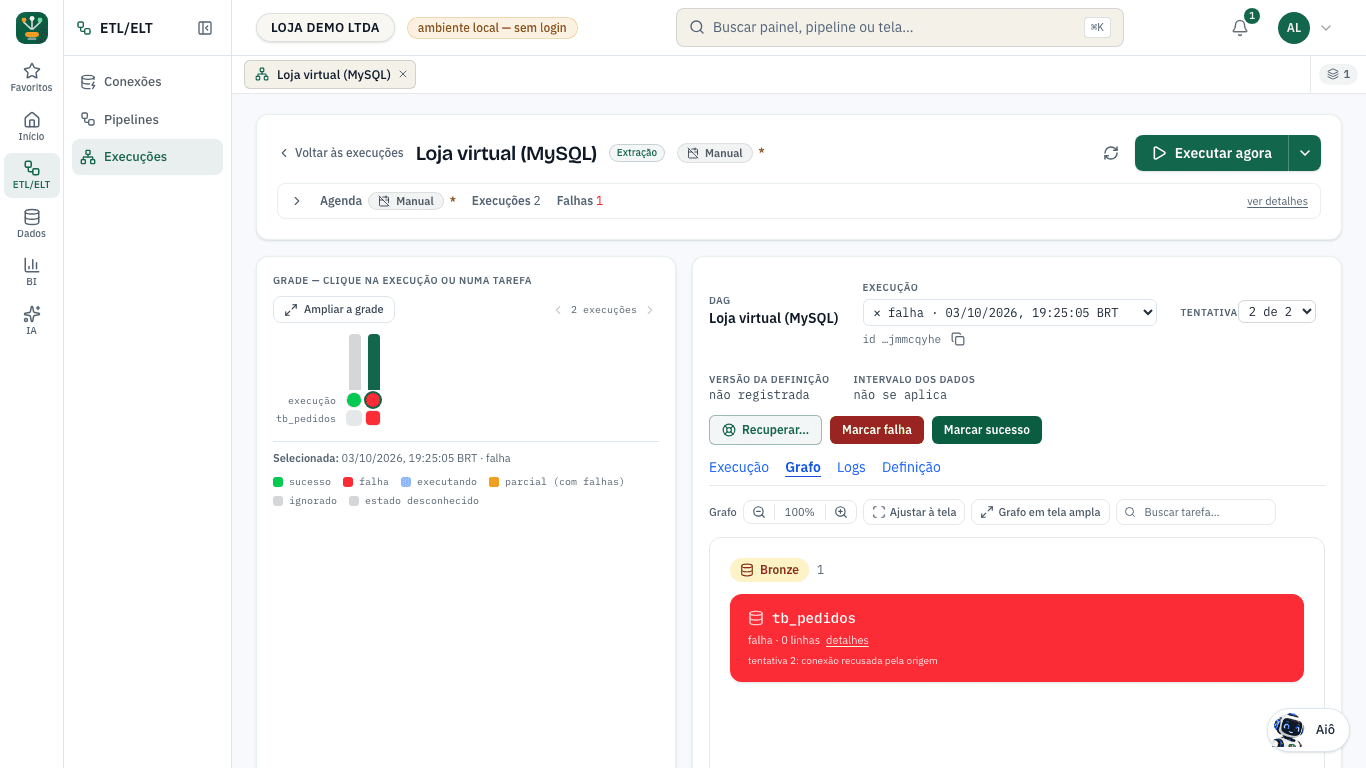Screen dimensions: 1366x768
Task: Open Pipelines in the sidebar
Action: pos(147,120)
